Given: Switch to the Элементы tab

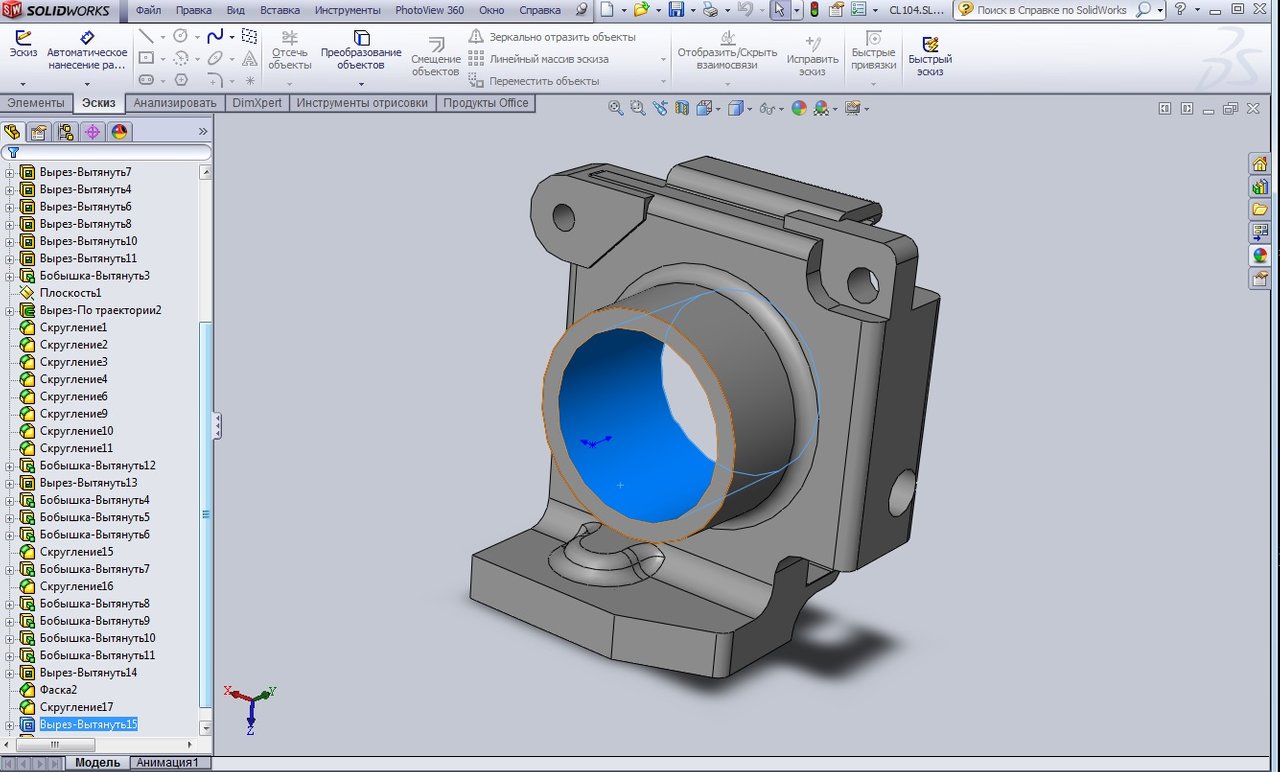Looking at the screenshot, I should coord(36,103).
